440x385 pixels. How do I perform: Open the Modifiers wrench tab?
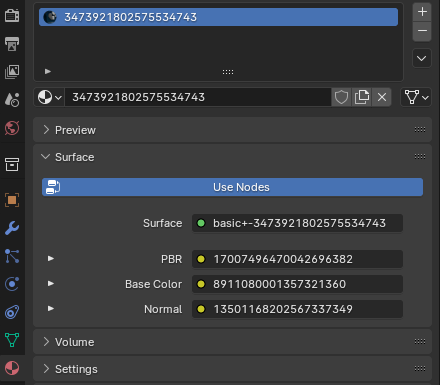[x=12, y=228]
